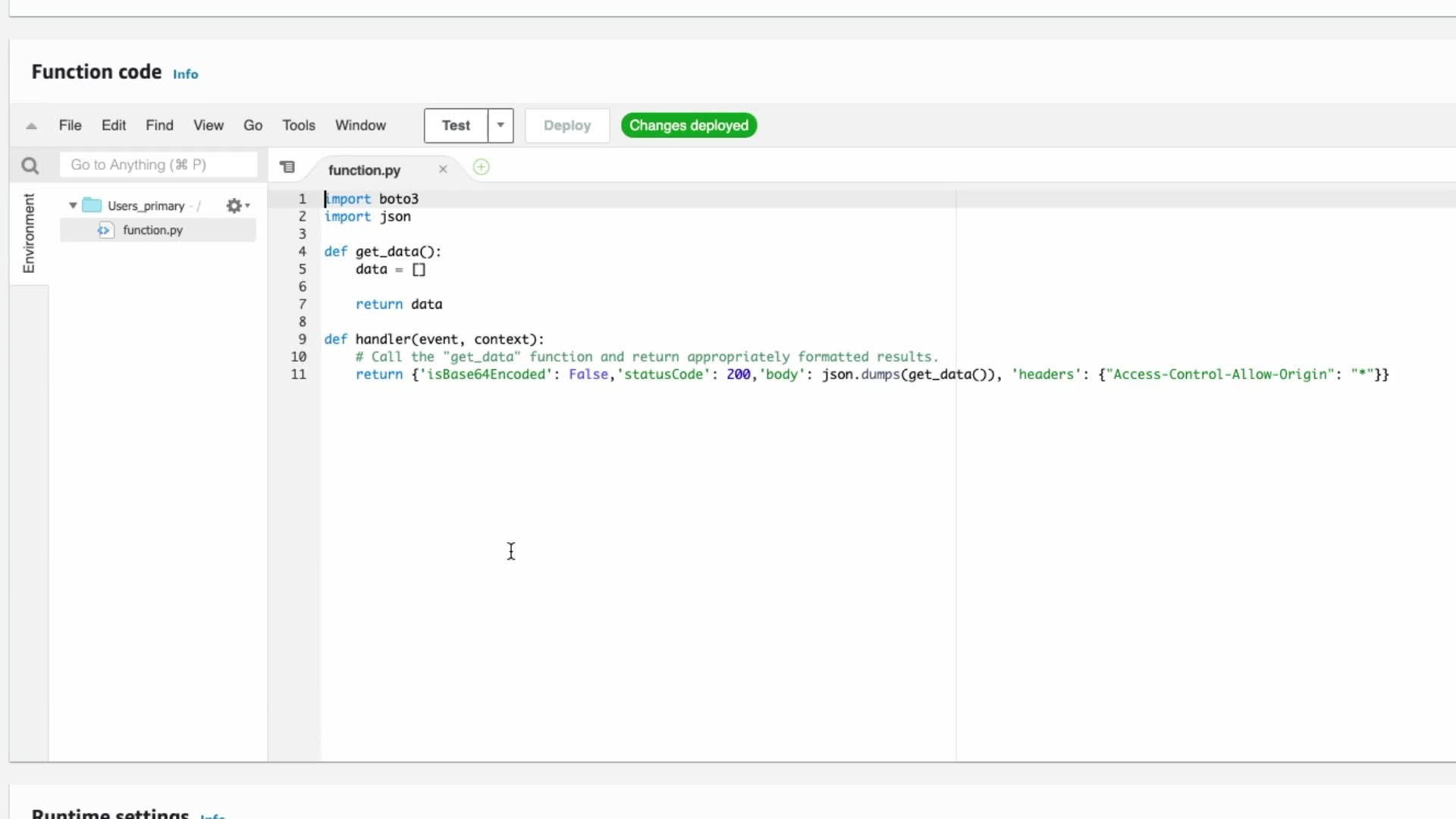The height and width of the screenshot is (819, 1456).
Task: Click the Users_primary folder icon
Action: coord(92,206)
